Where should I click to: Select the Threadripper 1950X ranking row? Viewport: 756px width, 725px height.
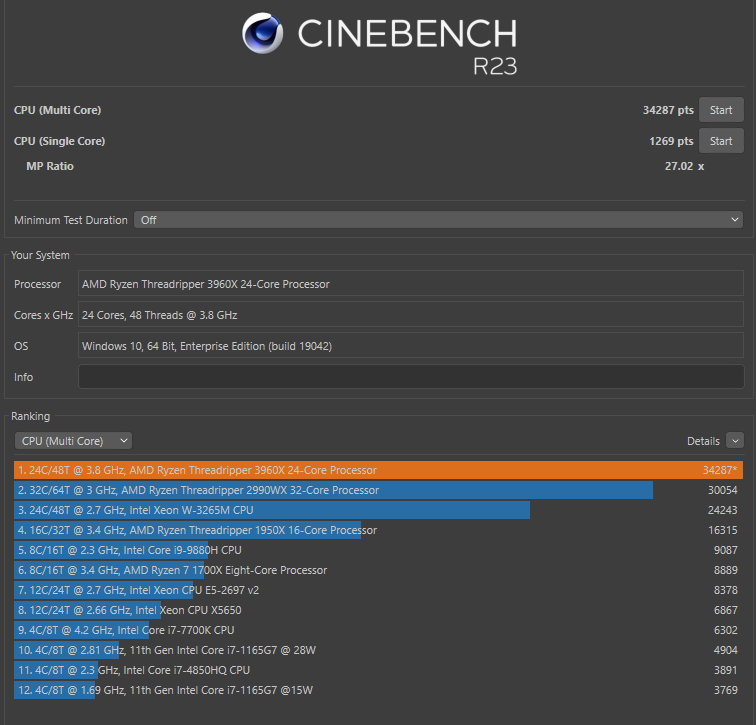pos(378,530)
